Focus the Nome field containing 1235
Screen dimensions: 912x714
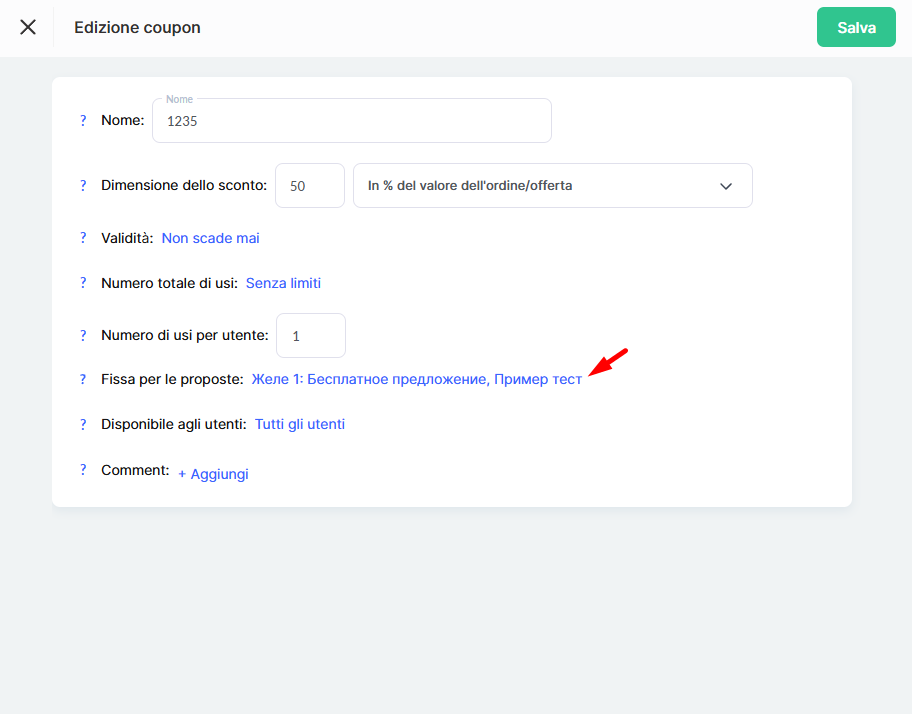click(x=351, y=121)
